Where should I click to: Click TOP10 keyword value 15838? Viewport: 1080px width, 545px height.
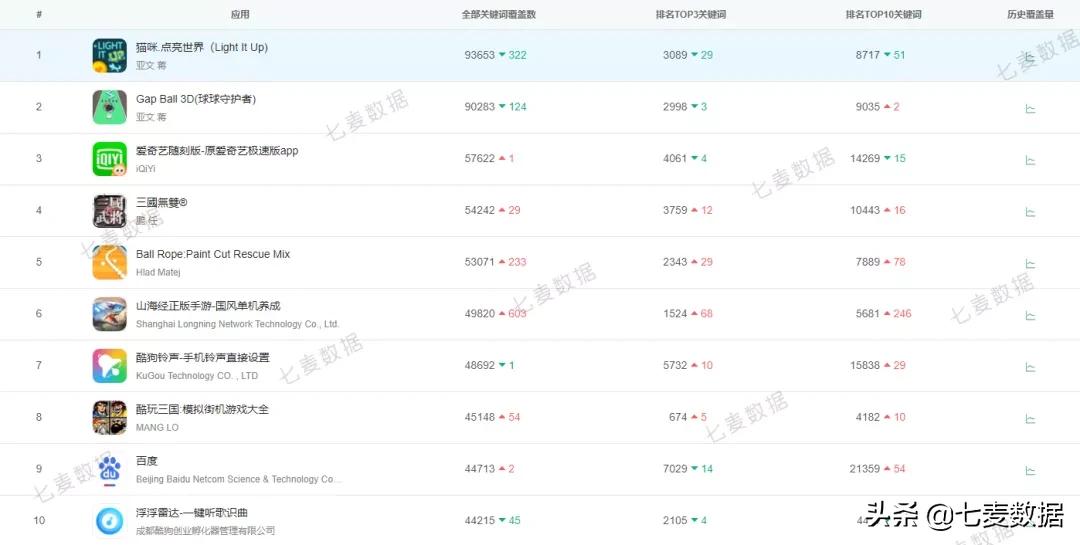(x=865, y=365)
